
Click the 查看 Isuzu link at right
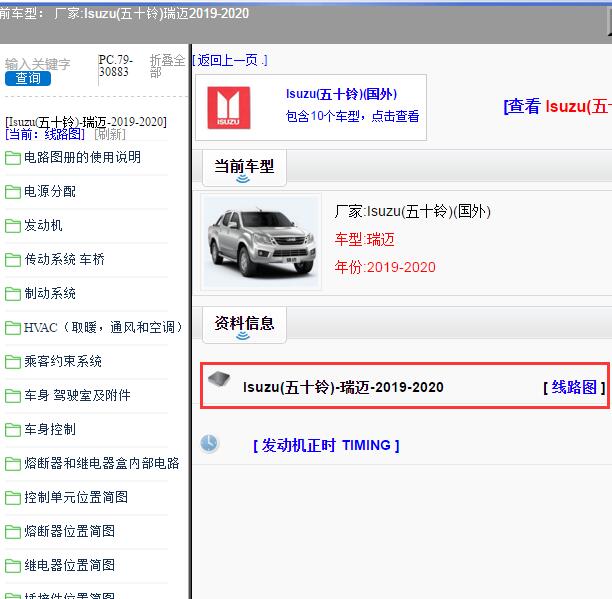click(558, 106)
